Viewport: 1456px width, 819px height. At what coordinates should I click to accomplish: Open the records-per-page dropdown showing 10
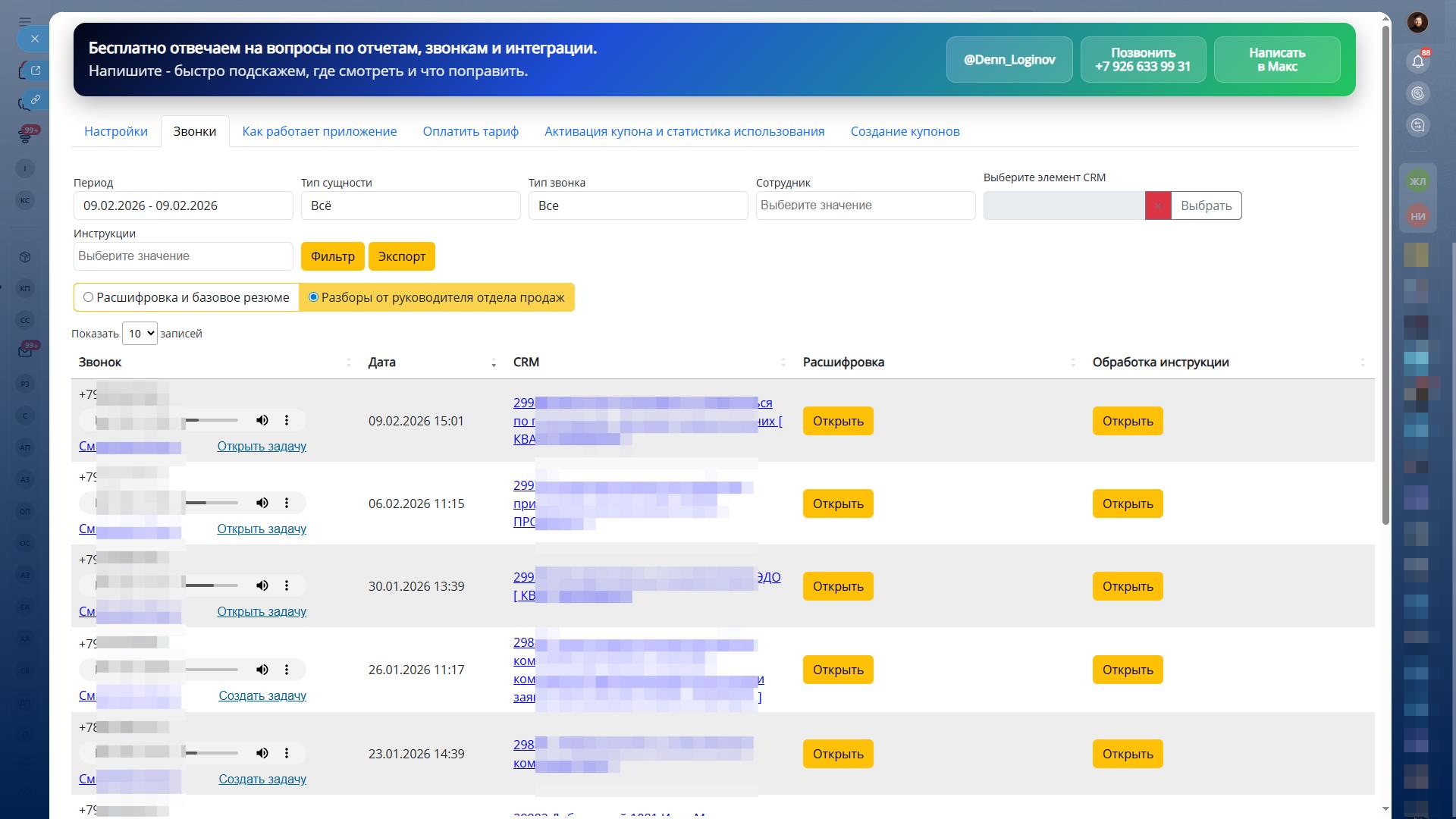tap(140, 334)
